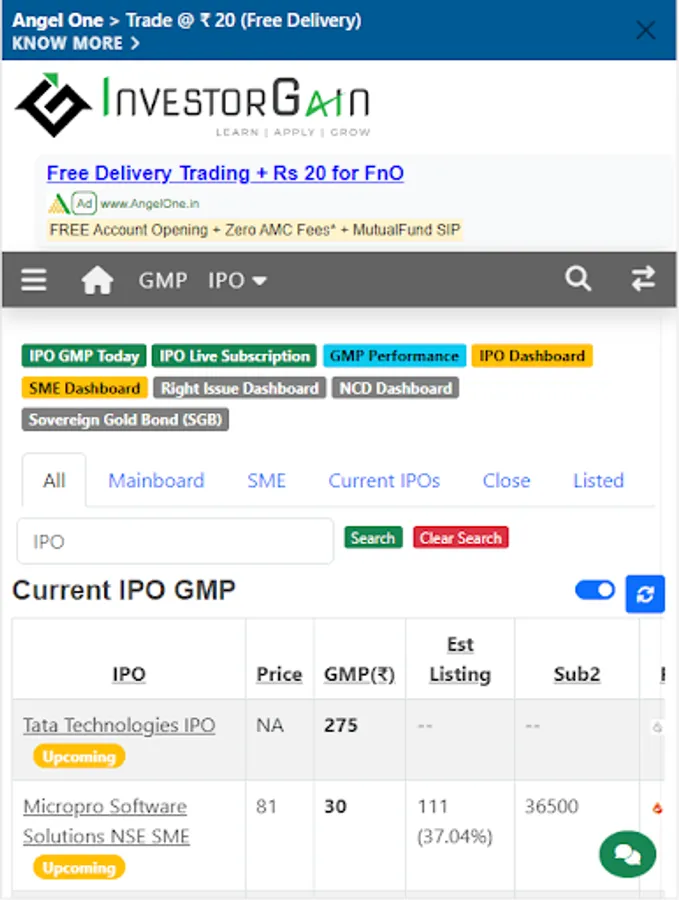This screenshot has width=679, height=900.
Task: Click the GMP value 275
Action: coord(340,725)
